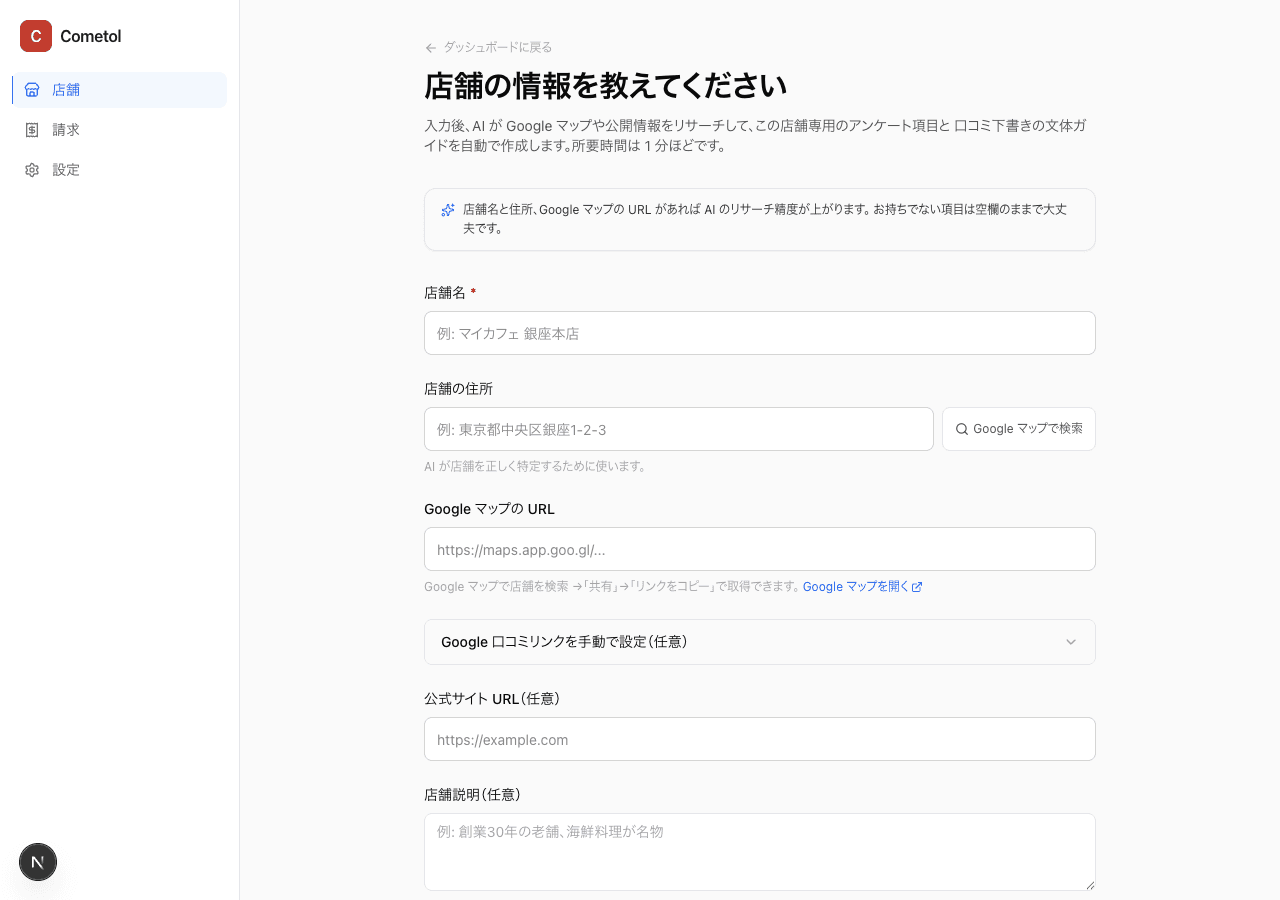Open the 設定 sidebar menu item
The image size is (1280, 900).
pos(120,170)
